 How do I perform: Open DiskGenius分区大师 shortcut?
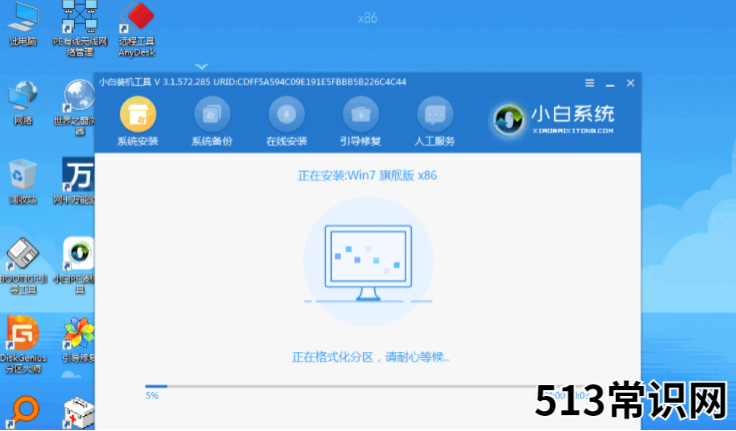coord(23,345)
